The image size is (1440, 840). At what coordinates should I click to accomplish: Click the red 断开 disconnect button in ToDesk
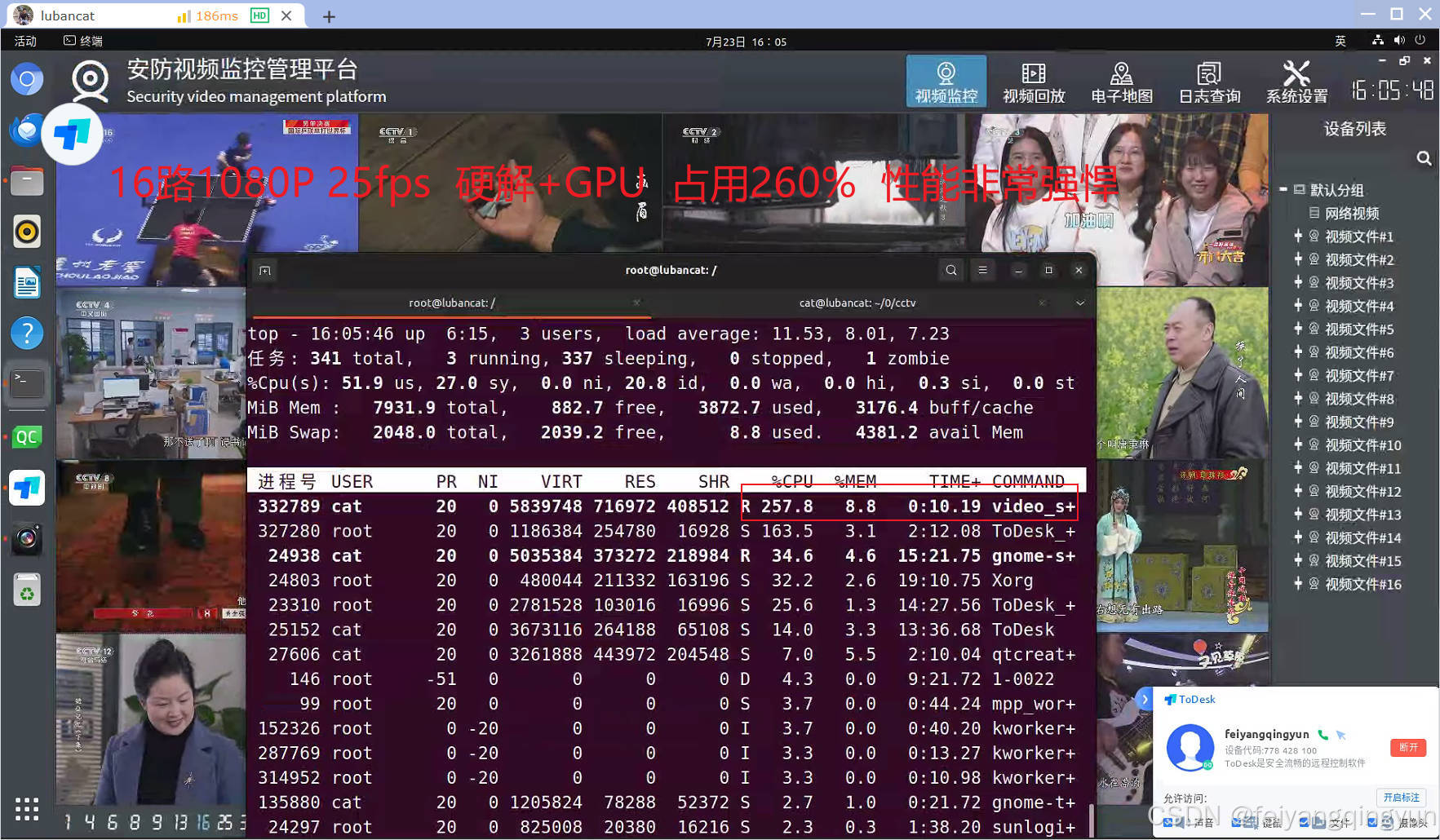[1409, 748]
